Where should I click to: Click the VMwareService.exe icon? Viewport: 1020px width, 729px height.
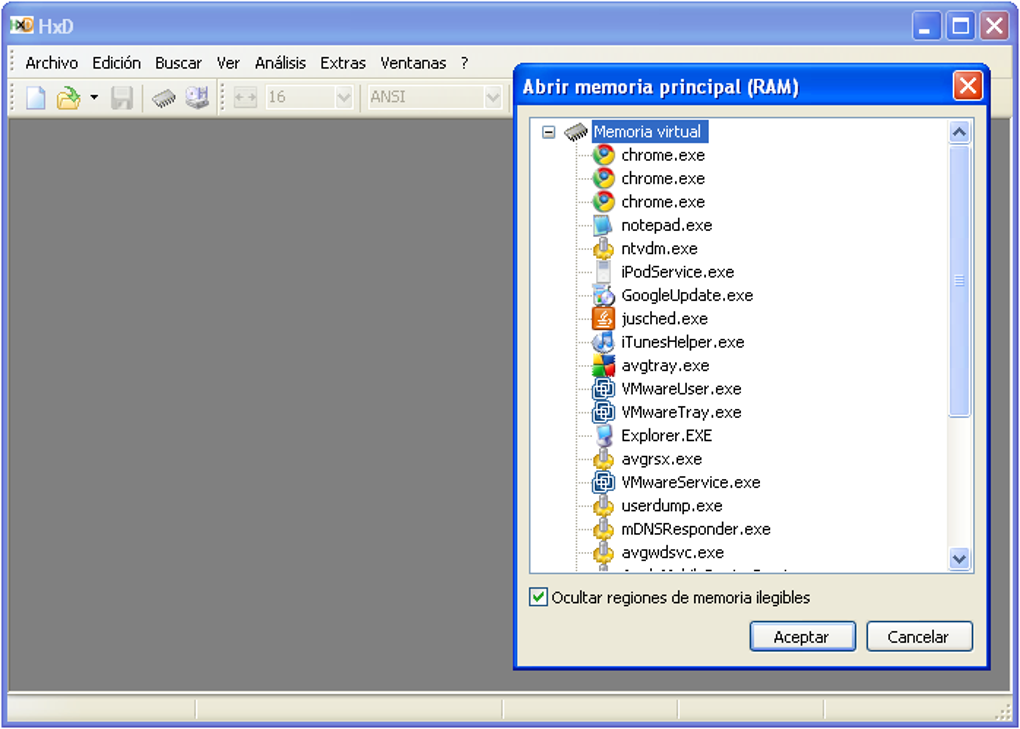click(x=603, y=483)
